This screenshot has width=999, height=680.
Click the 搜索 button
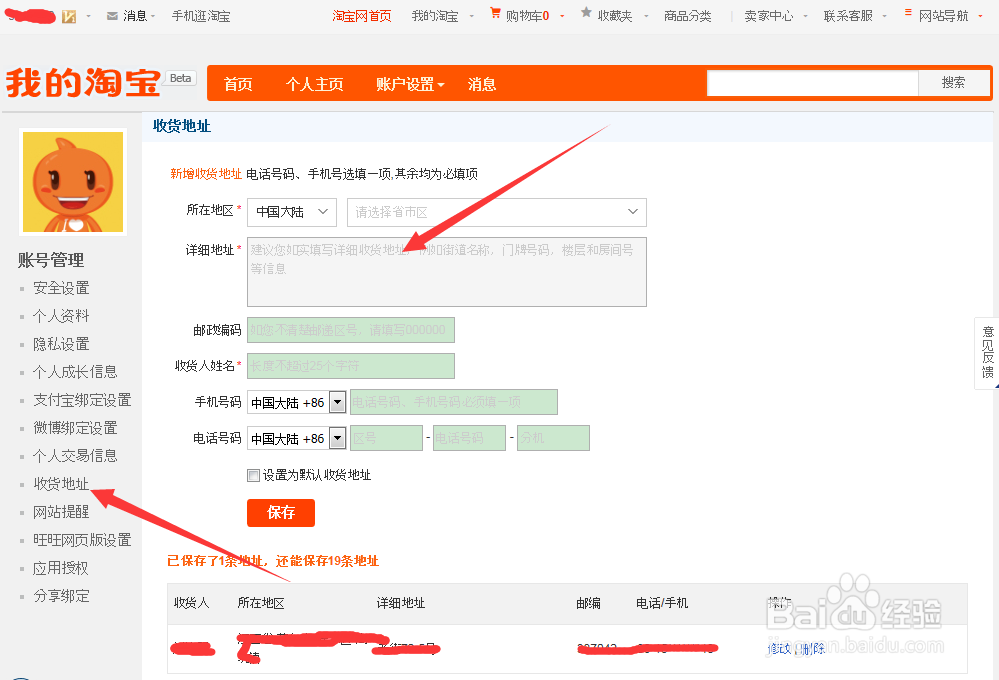954,83
